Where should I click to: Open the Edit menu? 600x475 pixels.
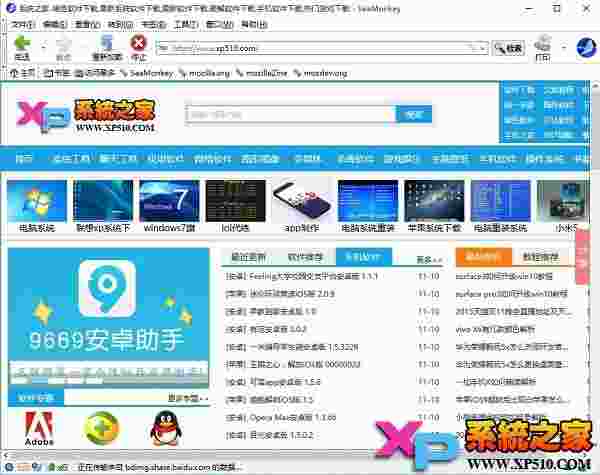(x=55, y=25)
